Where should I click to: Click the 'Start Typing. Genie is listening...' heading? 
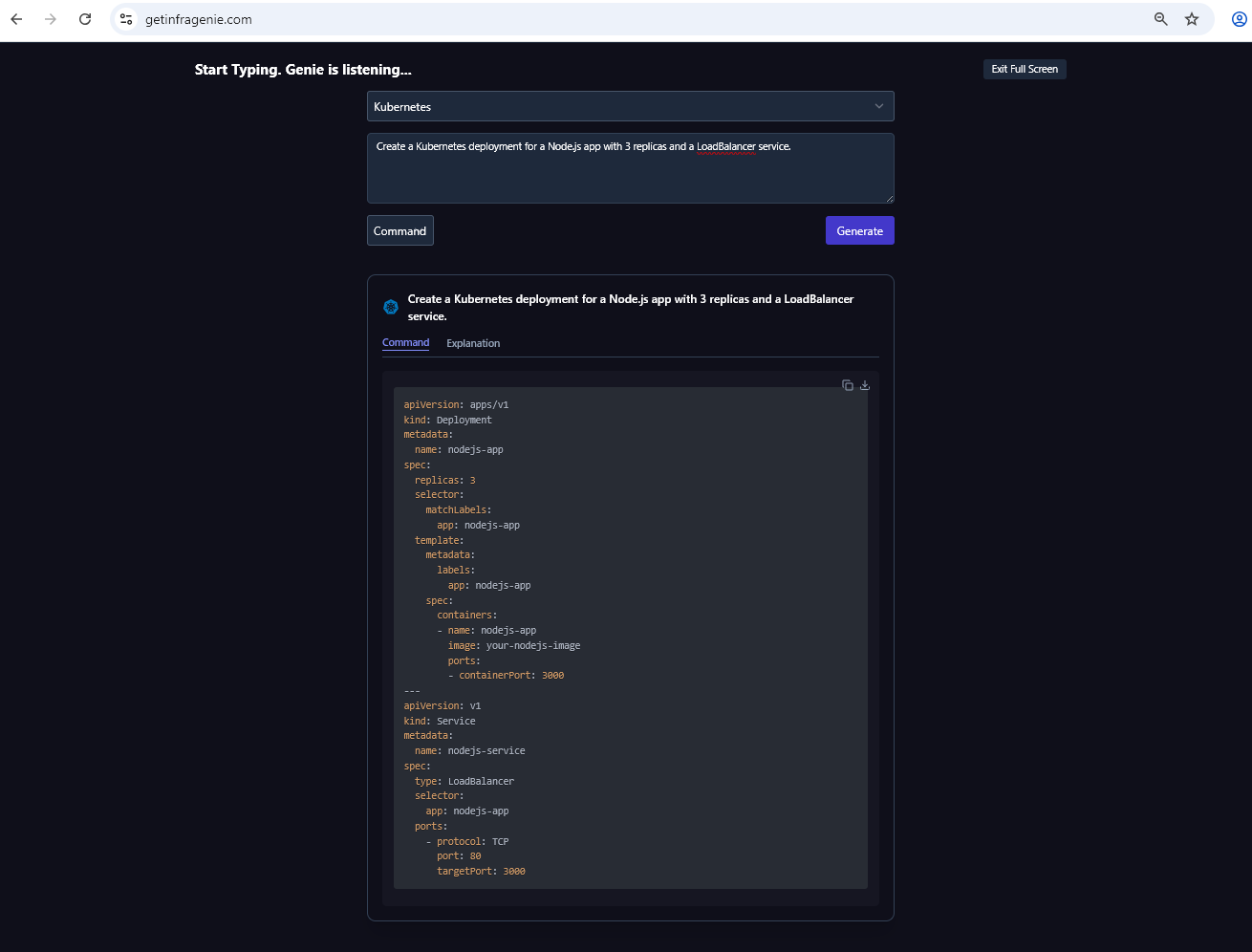point(303,70)
